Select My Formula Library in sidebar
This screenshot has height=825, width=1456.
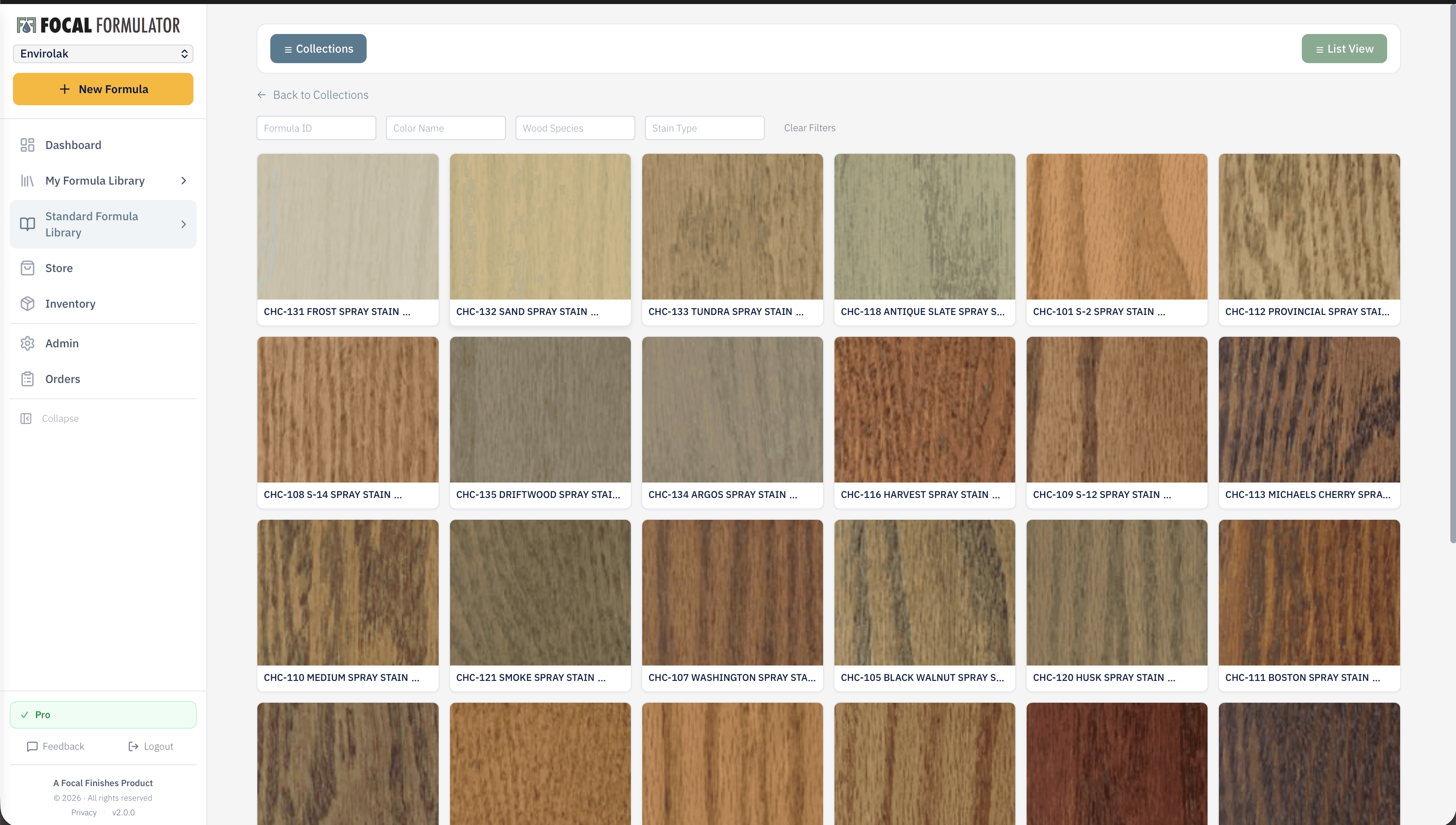(103, 181)
